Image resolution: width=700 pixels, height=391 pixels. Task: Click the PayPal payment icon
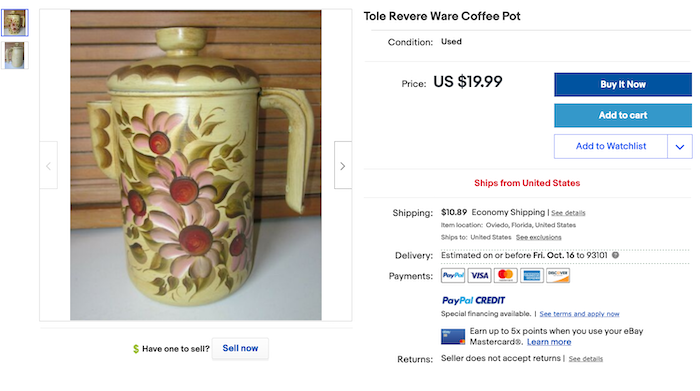pos(453,275)
